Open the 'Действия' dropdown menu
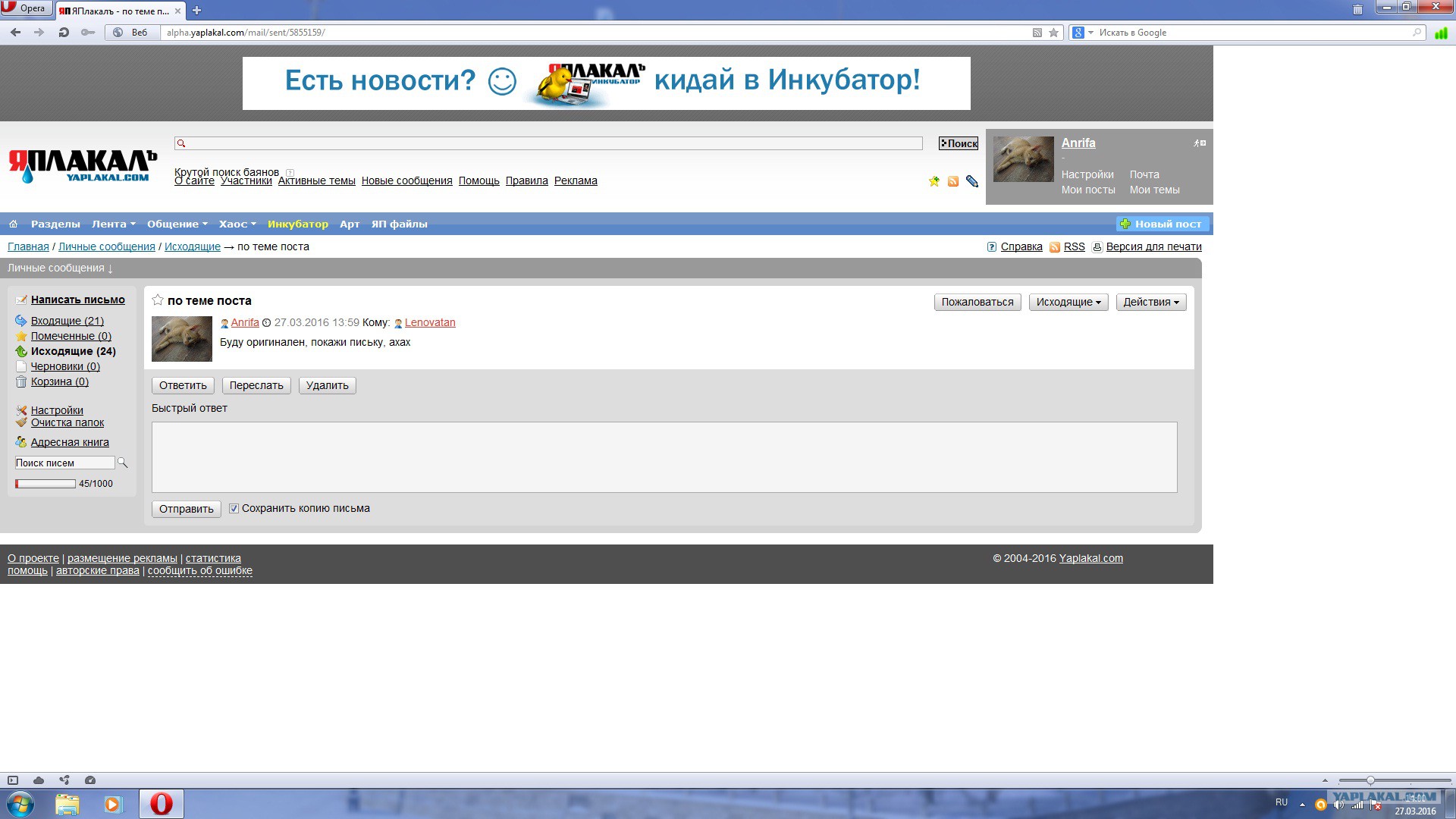 [x=1150, y=302]
